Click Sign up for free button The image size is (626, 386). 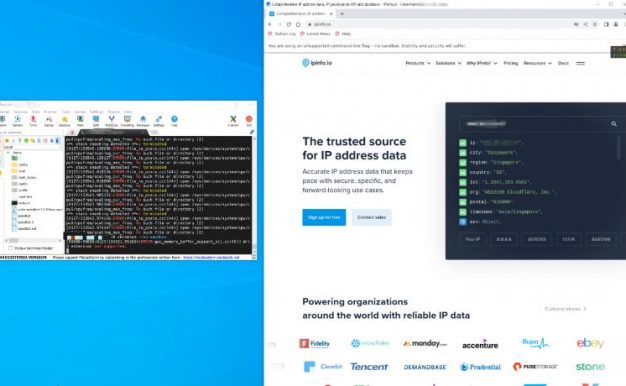324,217
